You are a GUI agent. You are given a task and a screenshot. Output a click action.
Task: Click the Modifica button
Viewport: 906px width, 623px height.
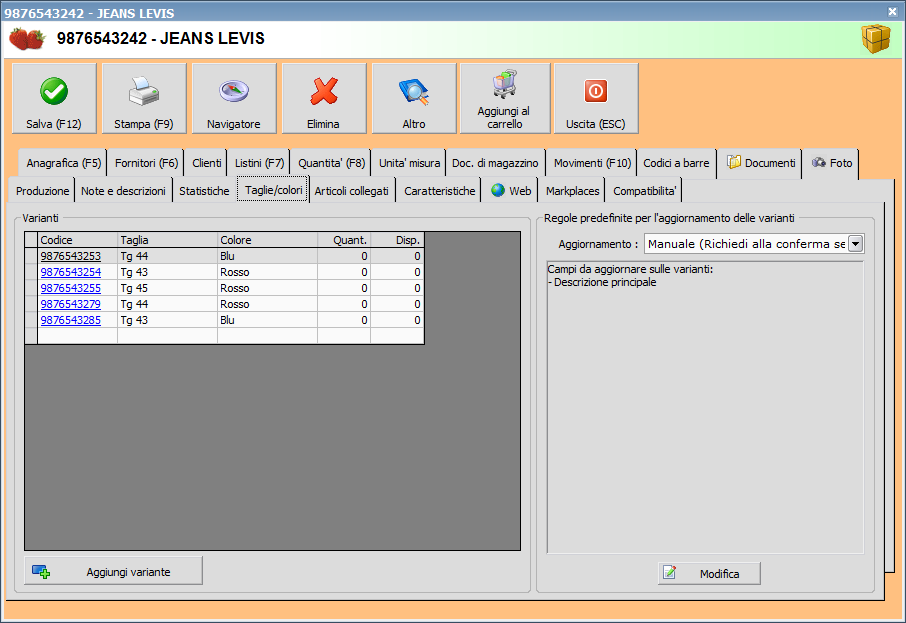click(x=709, y=573)
